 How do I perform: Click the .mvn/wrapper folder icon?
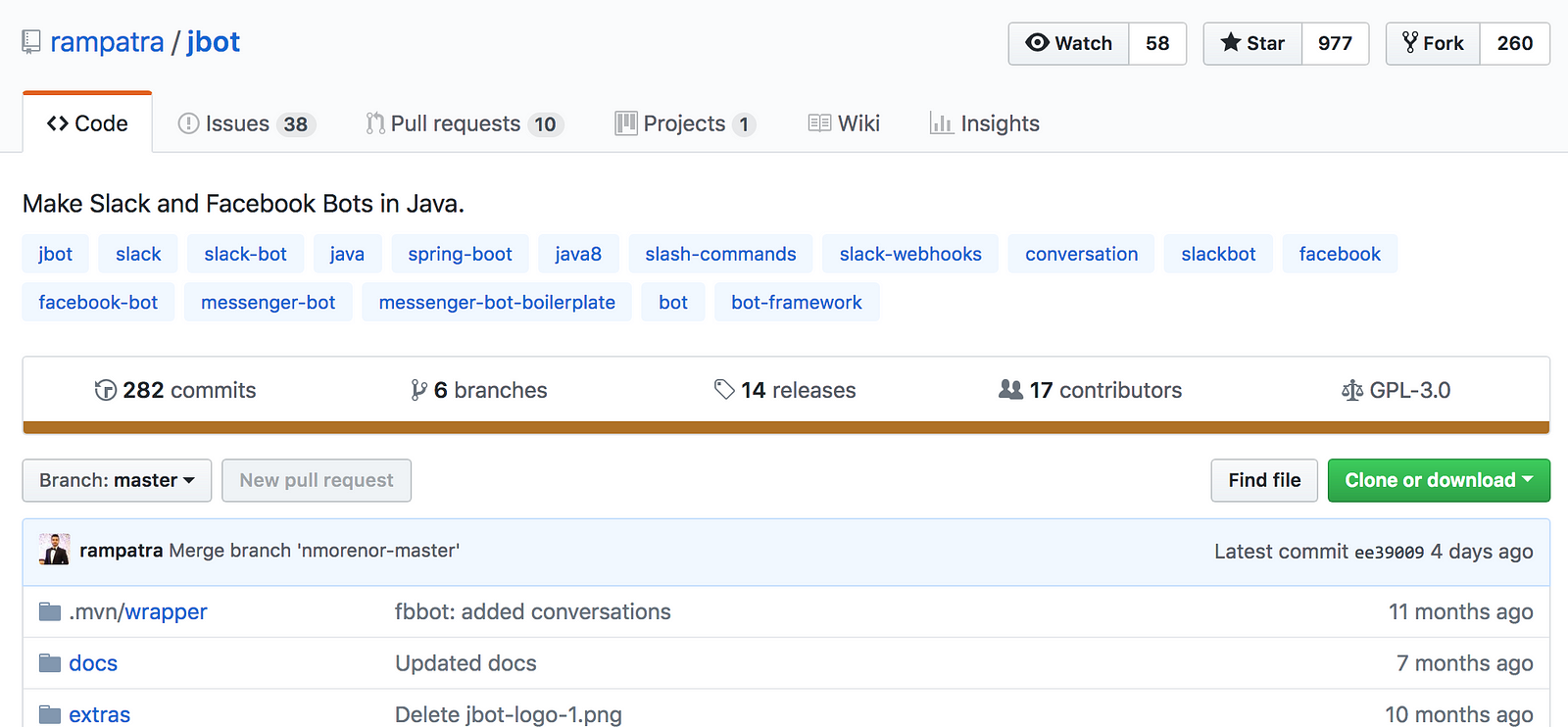pos(50,612)
